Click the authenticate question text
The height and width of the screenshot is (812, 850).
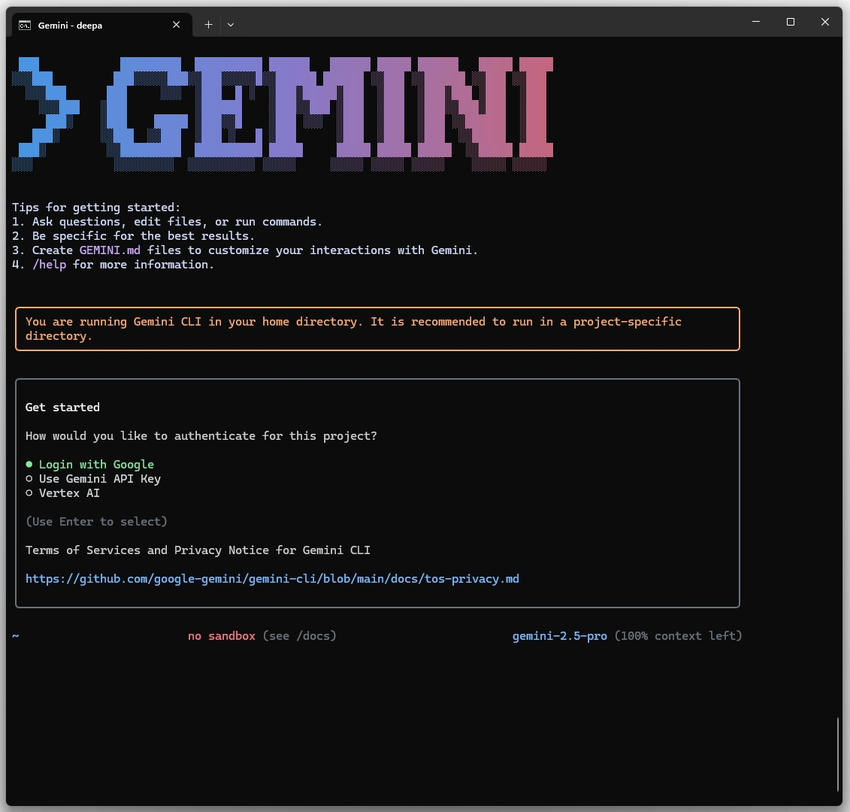pos(201,436)
